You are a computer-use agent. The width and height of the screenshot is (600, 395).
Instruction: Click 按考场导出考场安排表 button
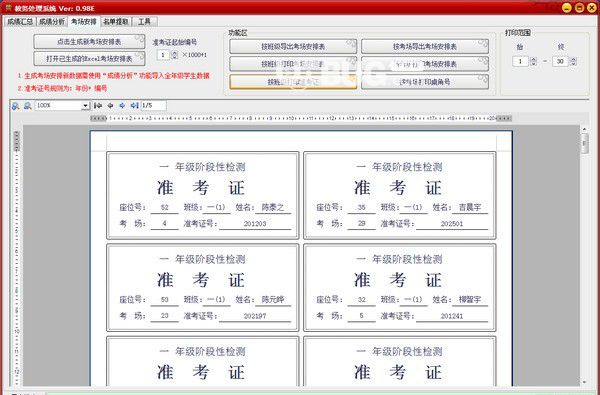[425, 46]
